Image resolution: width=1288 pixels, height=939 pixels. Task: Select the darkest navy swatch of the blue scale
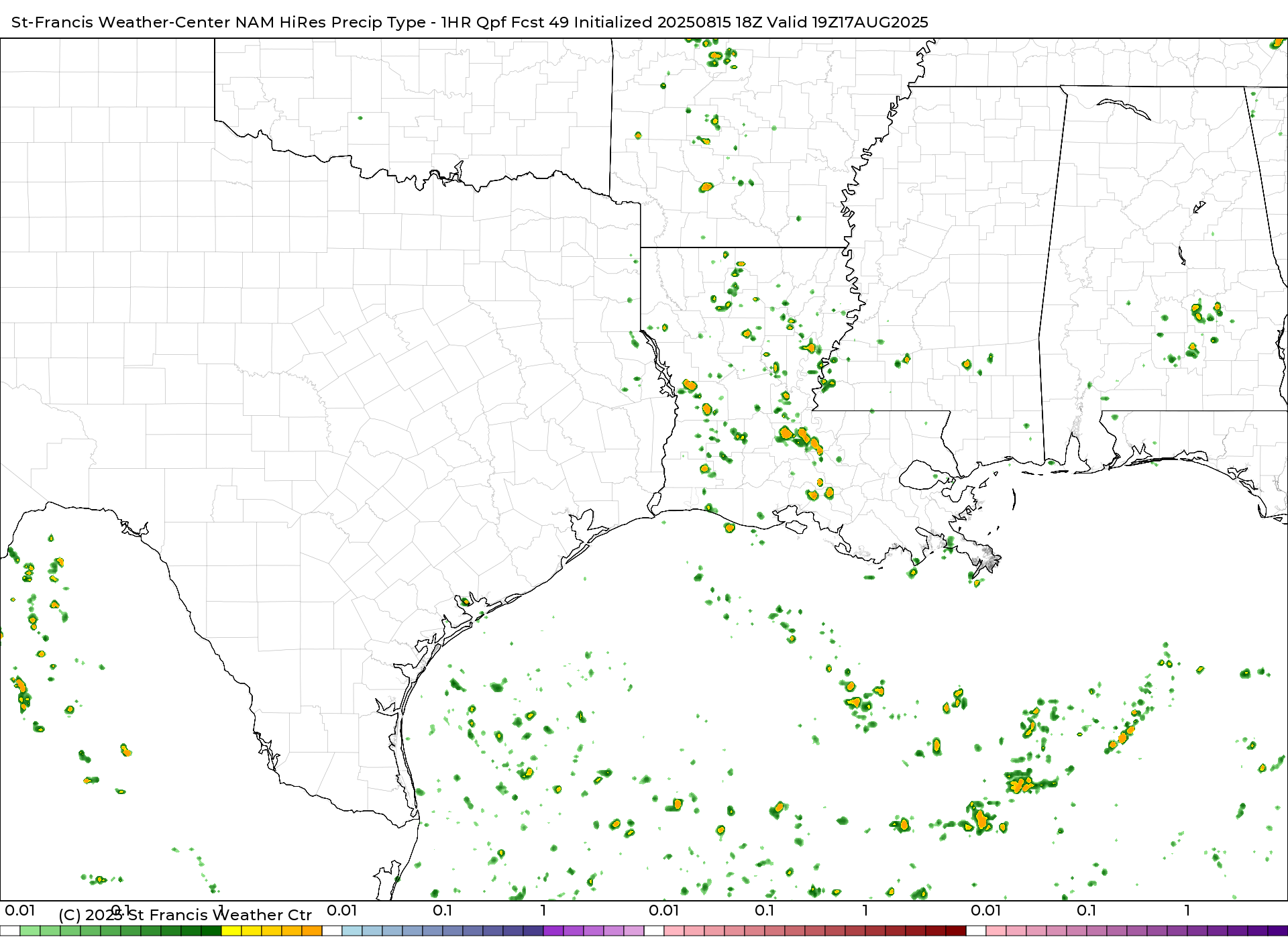[533, 931]
